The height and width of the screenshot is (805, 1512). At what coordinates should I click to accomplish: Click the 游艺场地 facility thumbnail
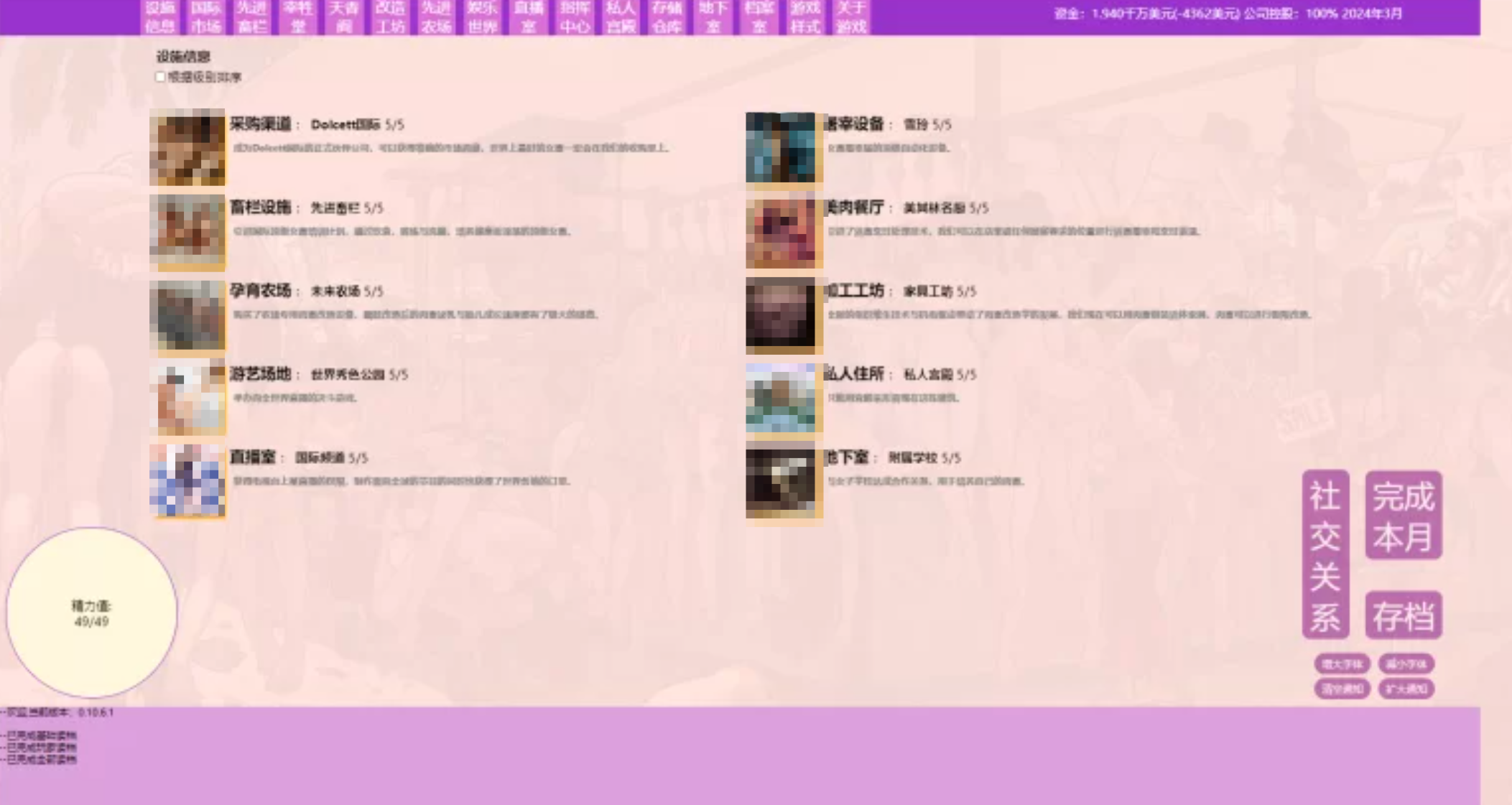(187, 398)
